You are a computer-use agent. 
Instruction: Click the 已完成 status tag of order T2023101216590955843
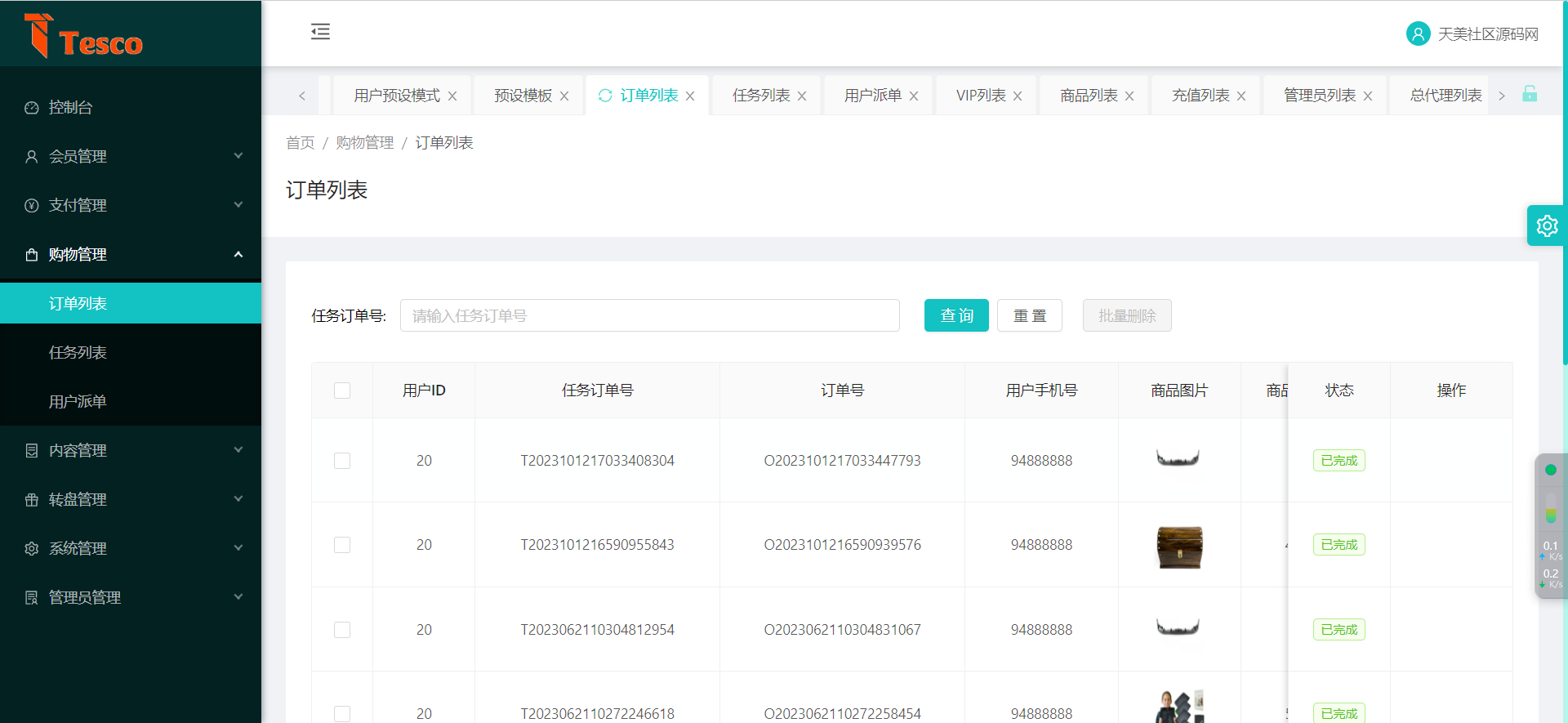tap(1339, 545)
